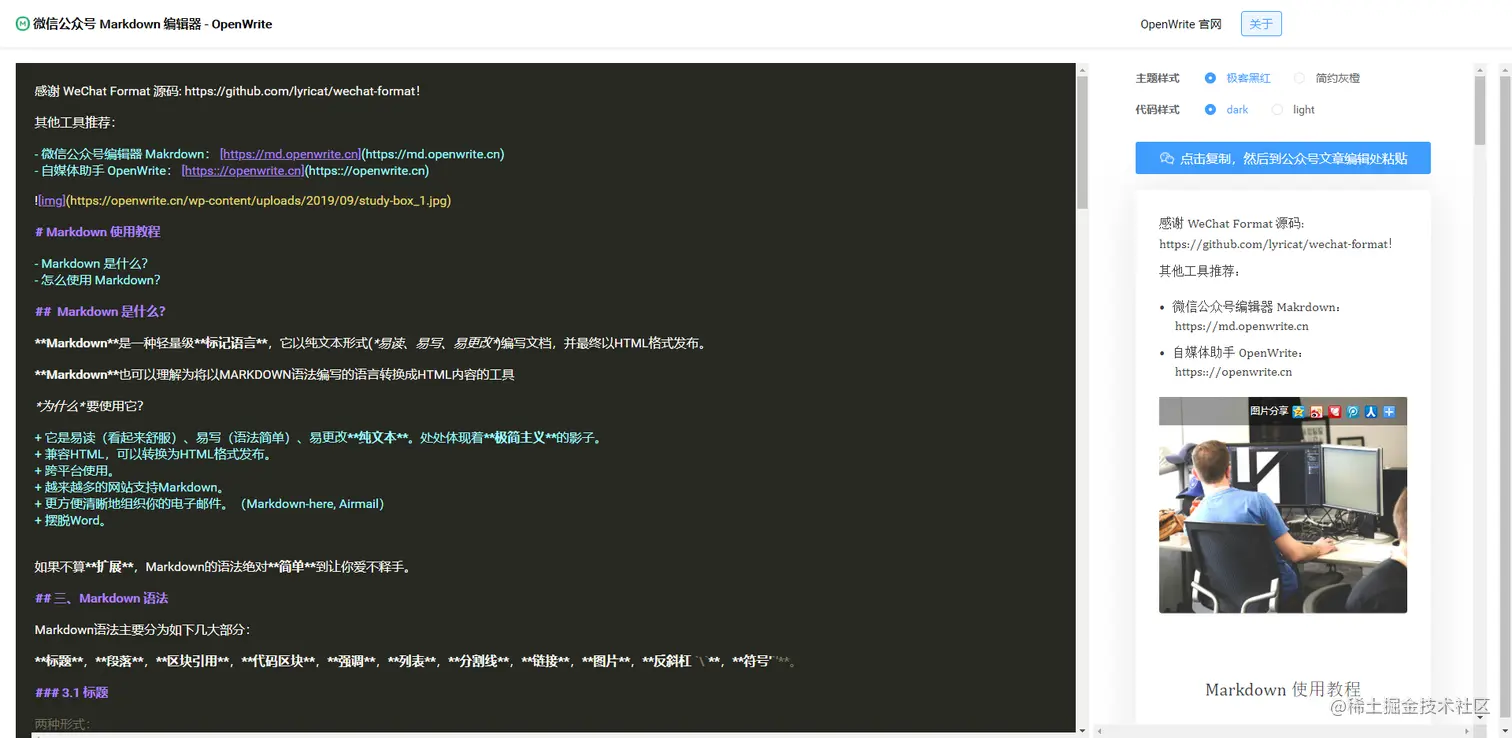Click preview link https://openwrite.cn
This screenshot has height=738, width=1512.
(1233, 372)
